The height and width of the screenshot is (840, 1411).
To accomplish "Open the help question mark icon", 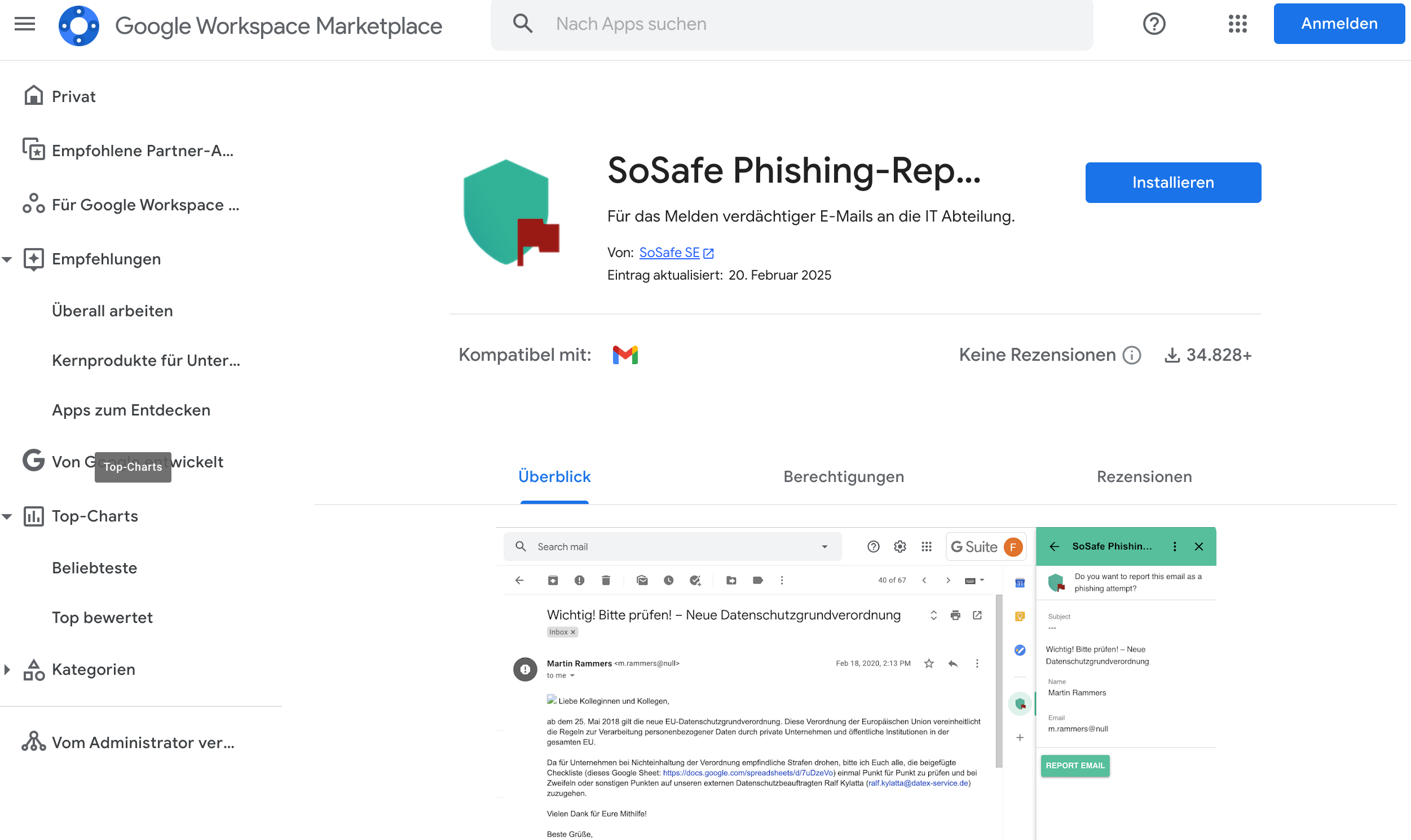I will tap(1153, 24).
